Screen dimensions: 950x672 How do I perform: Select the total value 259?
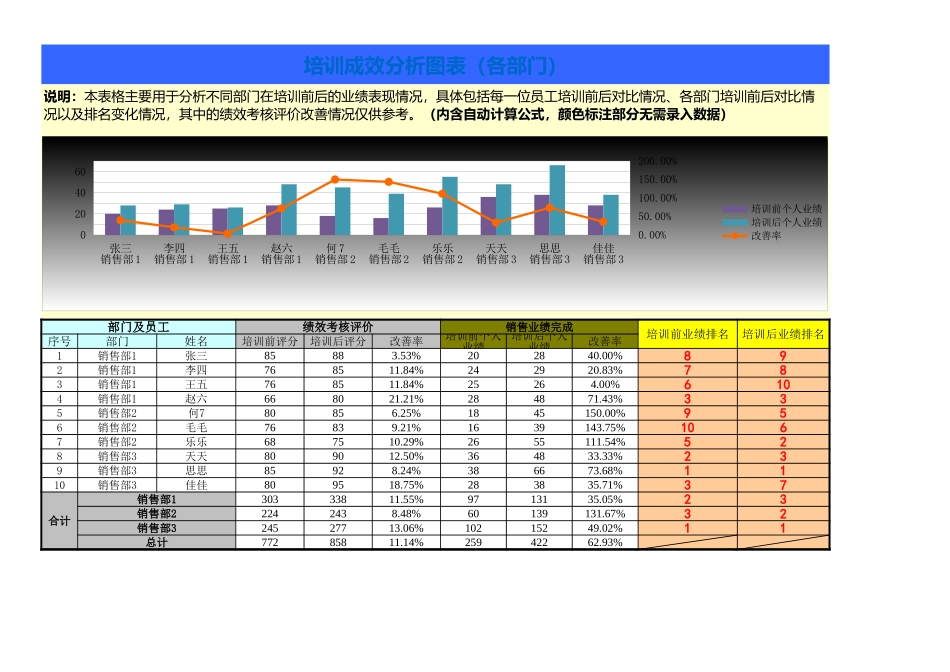pos(473,543)
